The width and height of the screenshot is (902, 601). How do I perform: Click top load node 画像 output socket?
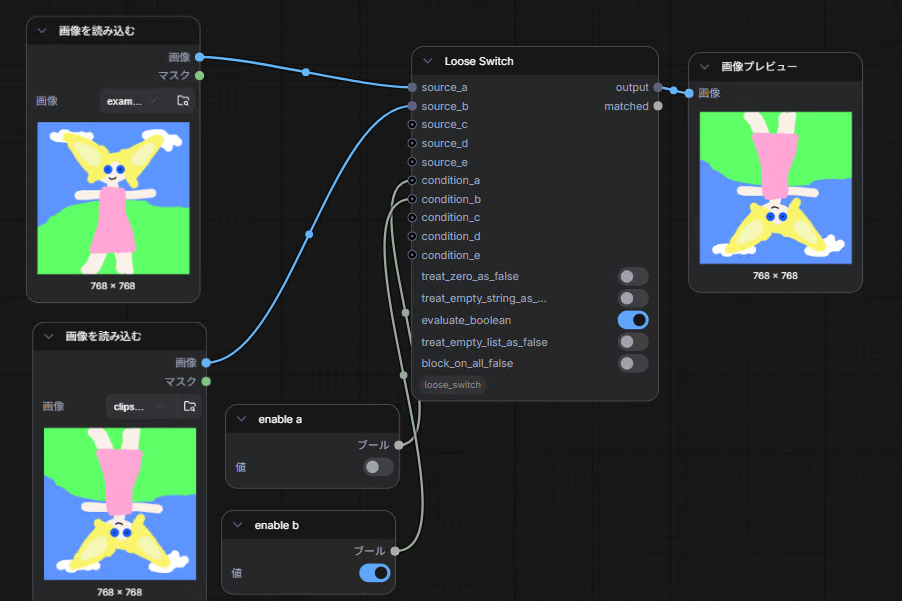pos(200,57)
